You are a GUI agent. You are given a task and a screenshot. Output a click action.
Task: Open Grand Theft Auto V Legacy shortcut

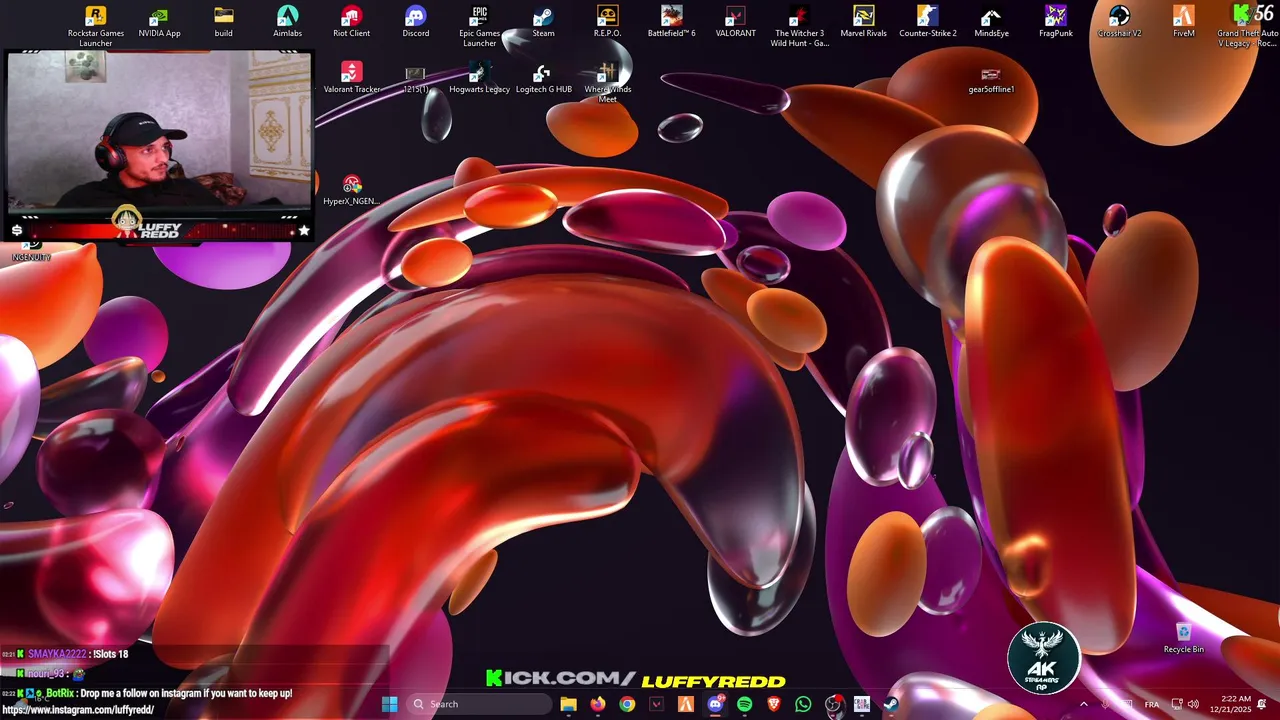(1247, 26)
